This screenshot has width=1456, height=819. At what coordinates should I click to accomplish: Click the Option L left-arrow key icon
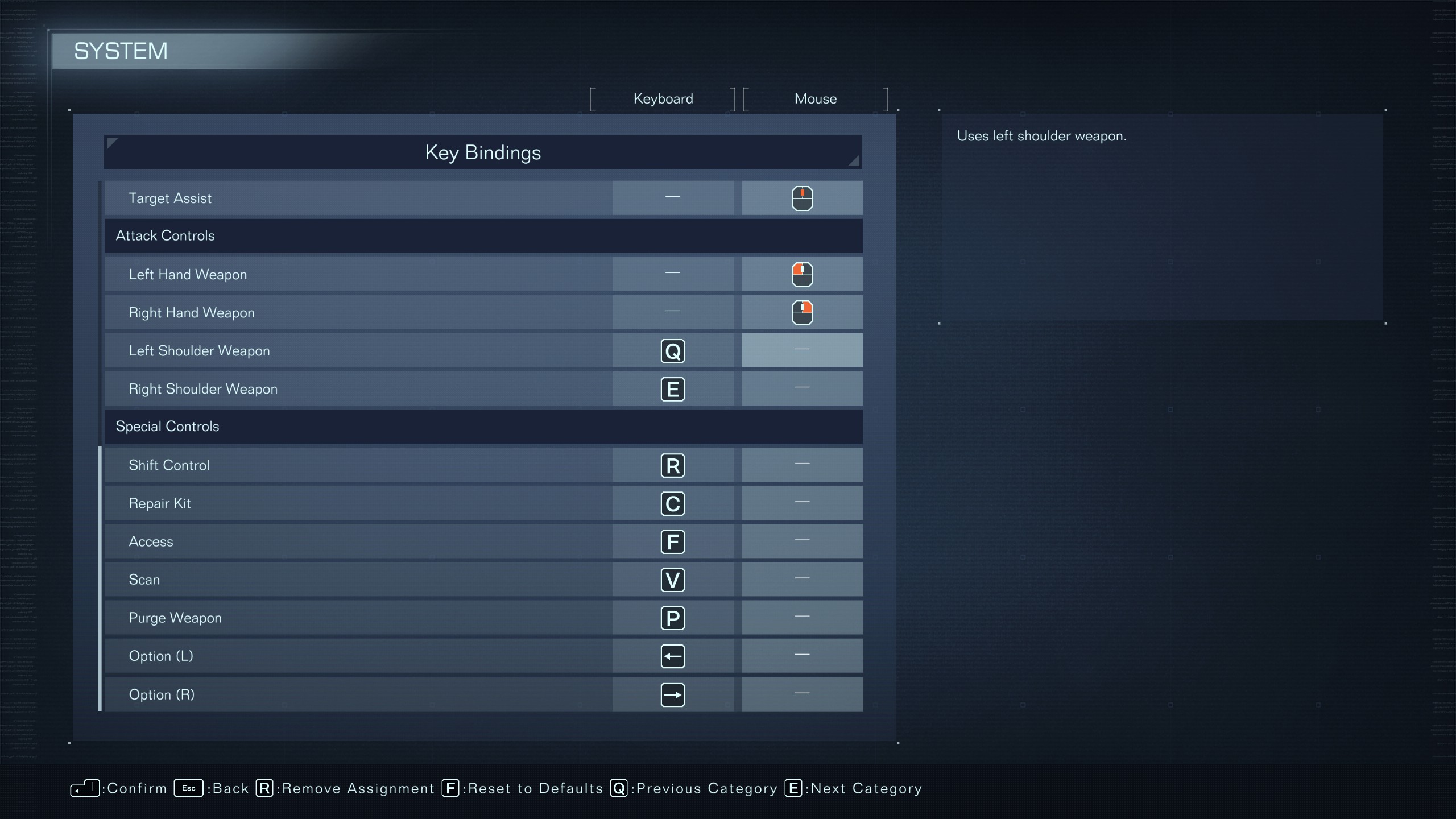pyautogui.click(x=671, y=655)
